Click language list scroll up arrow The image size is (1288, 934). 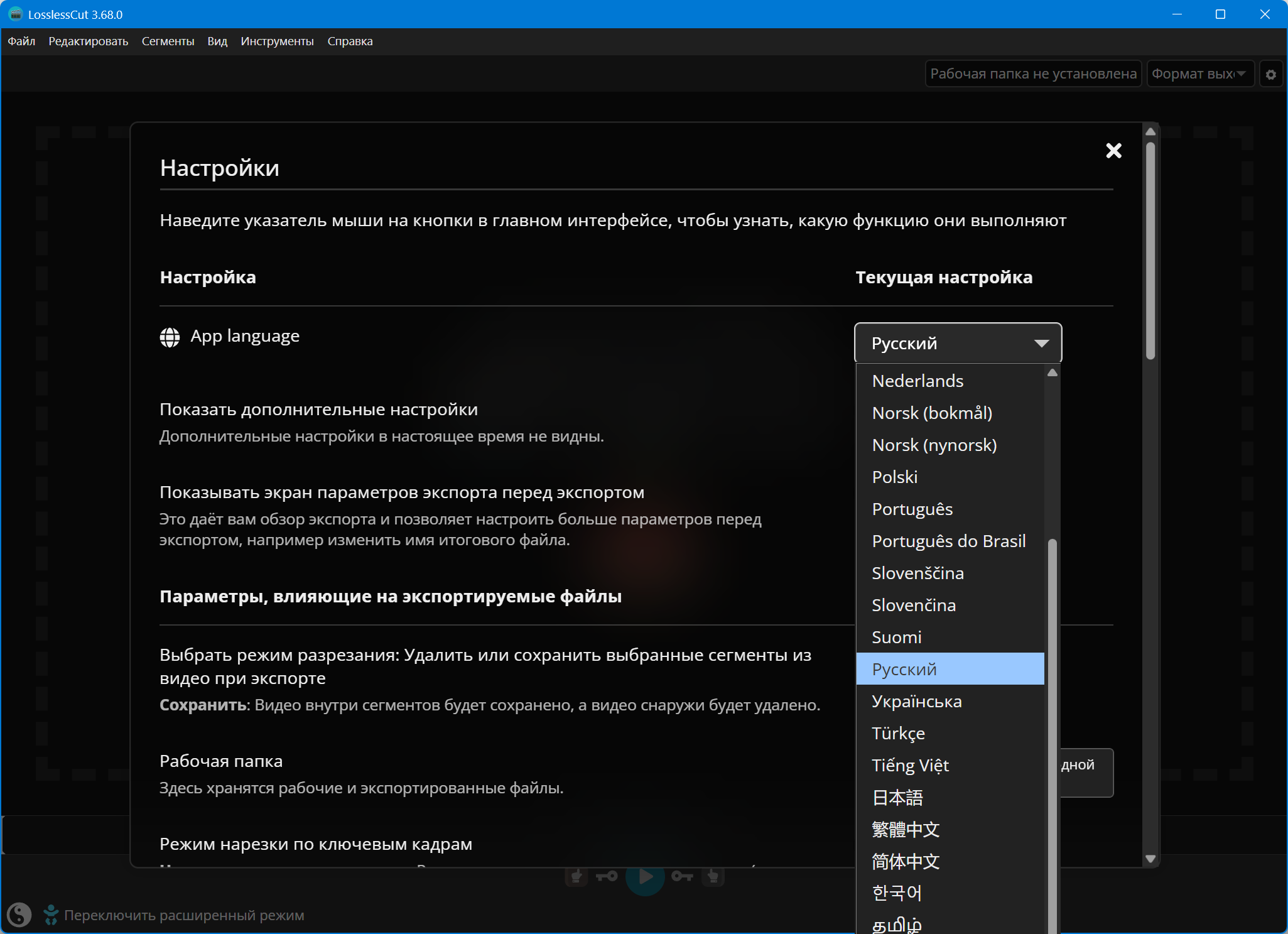click(1053, 373)
